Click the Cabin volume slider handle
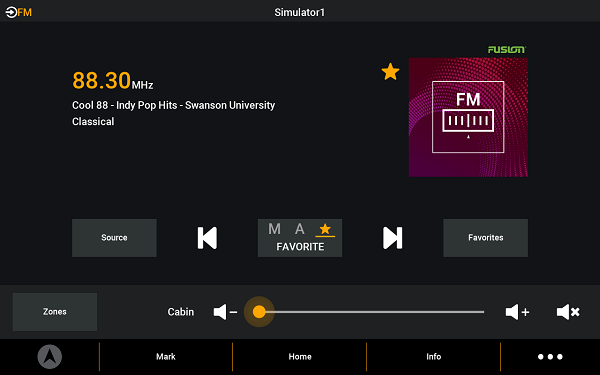Image resolution: width=600 pixels, height=375 pixels. pos(259,312)
